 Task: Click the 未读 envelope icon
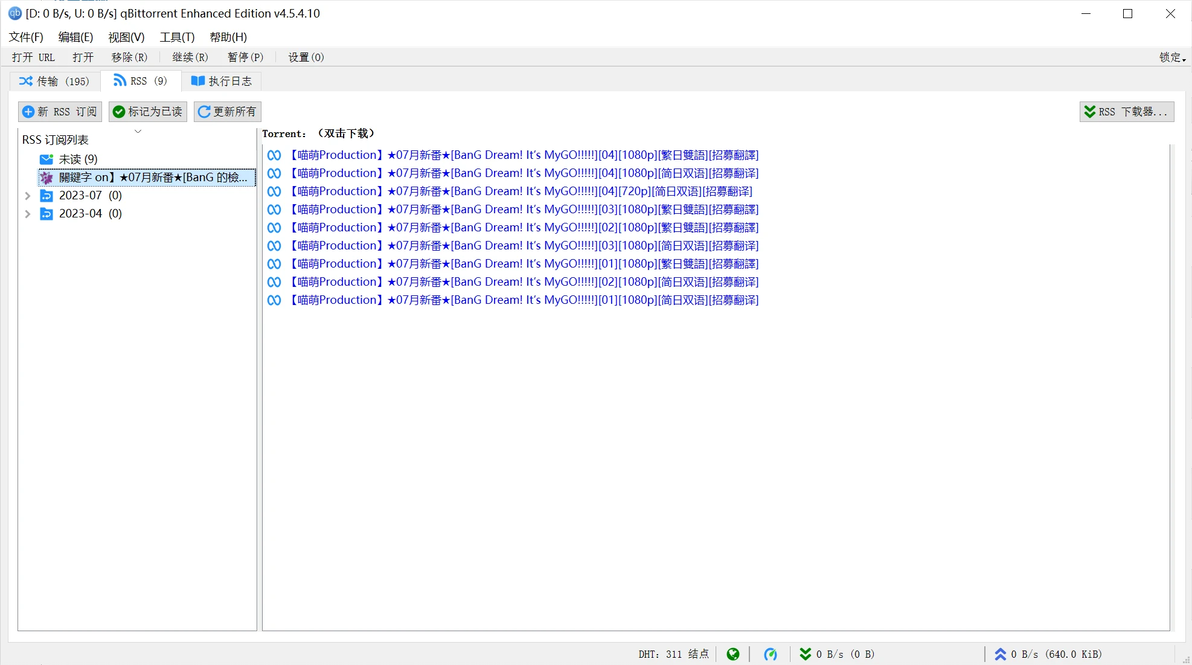pyautogui.click(x=46, y=159)
